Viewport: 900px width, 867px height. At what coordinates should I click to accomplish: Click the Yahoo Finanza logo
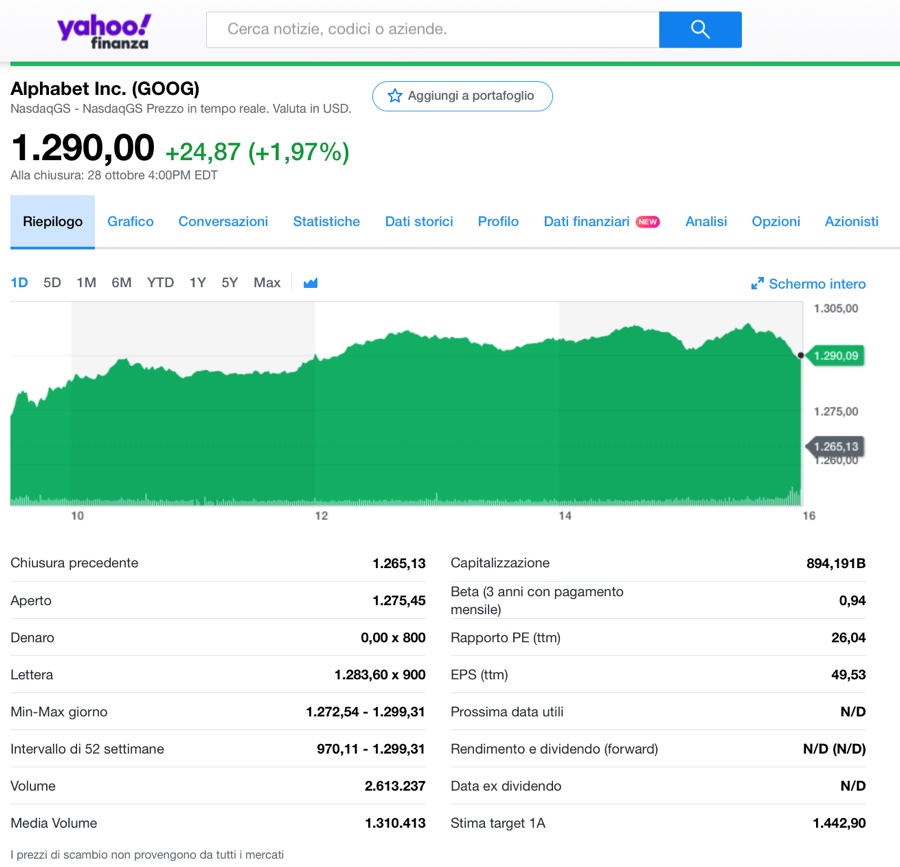coord(104,31)
